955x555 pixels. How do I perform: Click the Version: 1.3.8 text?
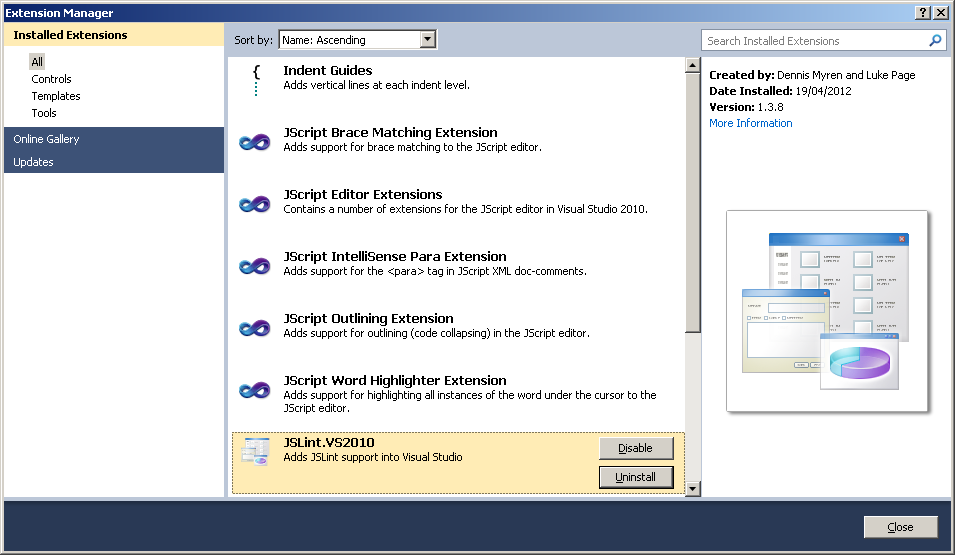pos(746,107)
